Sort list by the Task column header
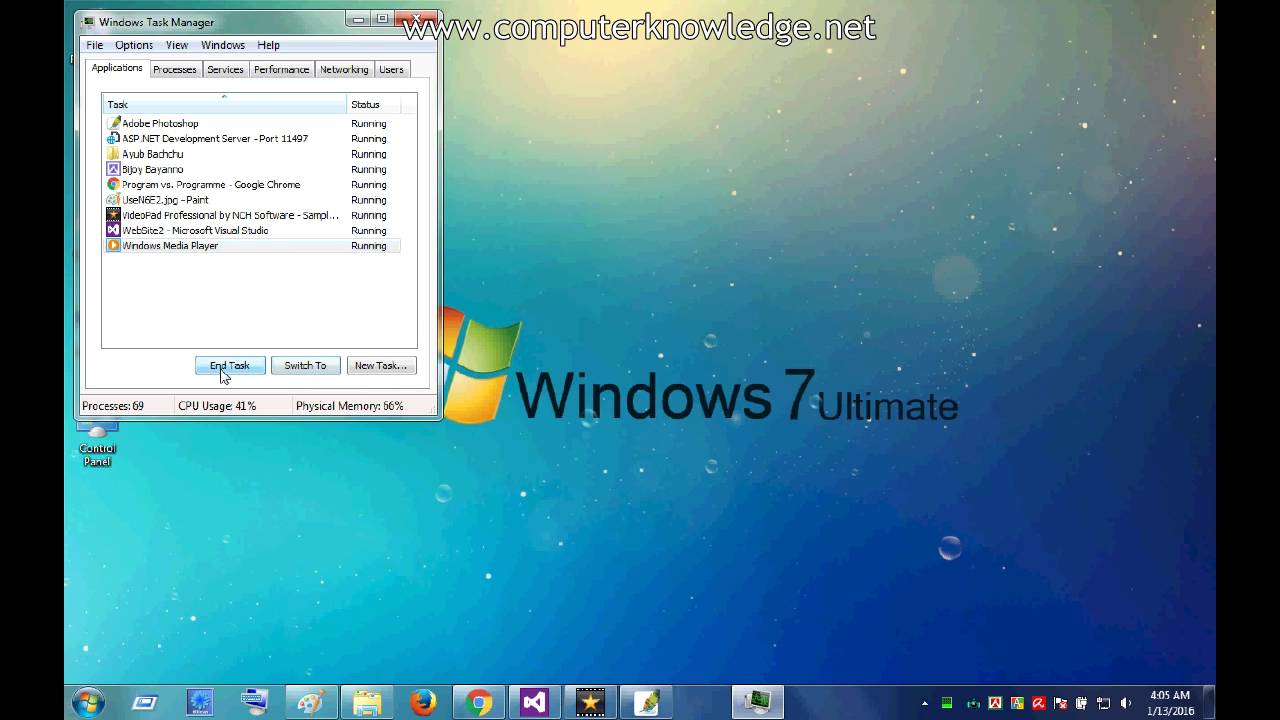 coord(225,104)
